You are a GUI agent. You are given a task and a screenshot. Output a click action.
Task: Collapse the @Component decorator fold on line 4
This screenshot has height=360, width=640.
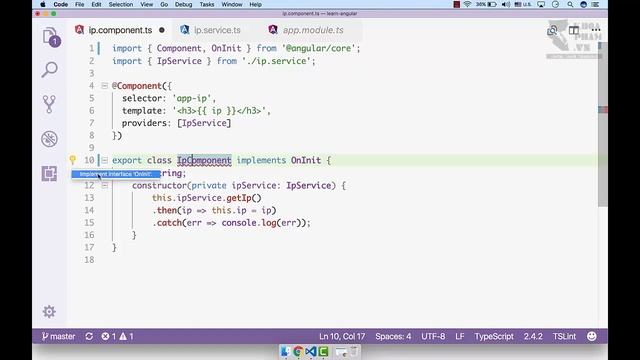pyautogui.click(x=104, y=86)
